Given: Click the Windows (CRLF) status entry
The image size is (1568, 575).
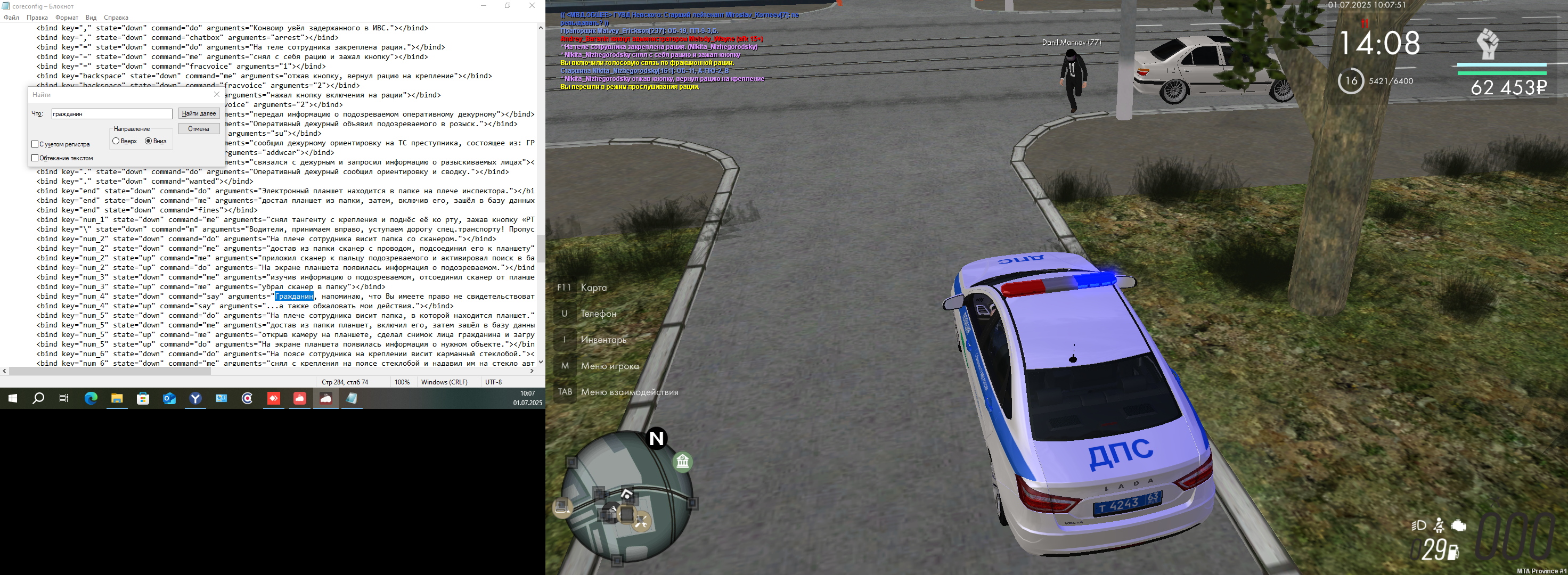Looking at the screenshot, I should 444,382.
